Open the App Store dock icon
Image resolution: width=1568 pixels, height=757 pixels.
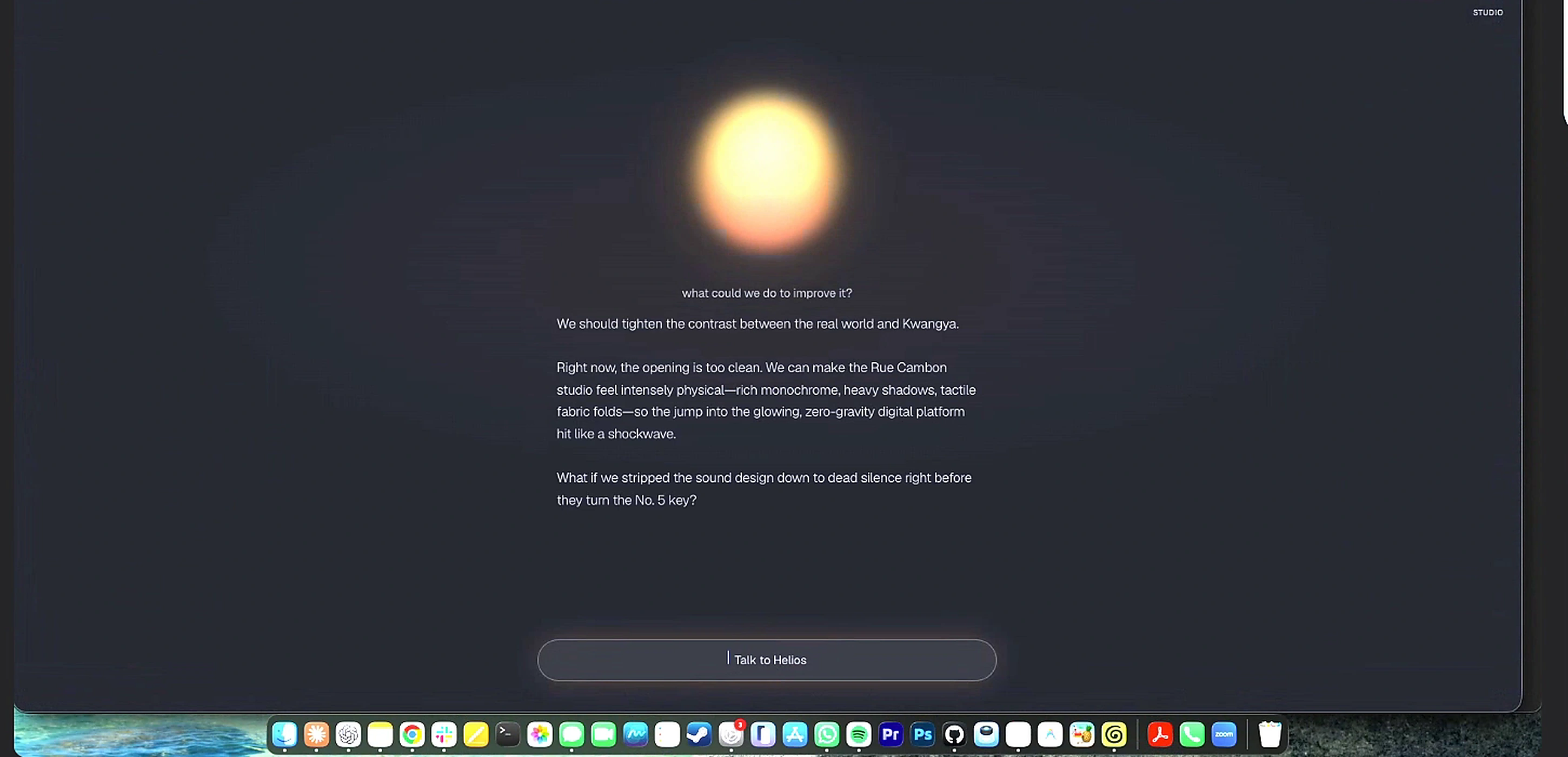tap(795, 734)
